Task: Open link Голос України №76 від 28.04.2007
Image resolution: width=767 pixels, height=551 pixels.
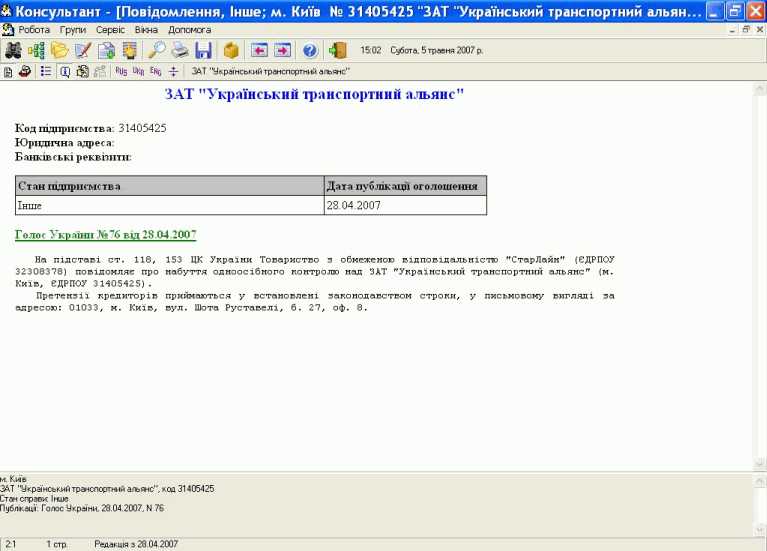Action: (106, 234)
